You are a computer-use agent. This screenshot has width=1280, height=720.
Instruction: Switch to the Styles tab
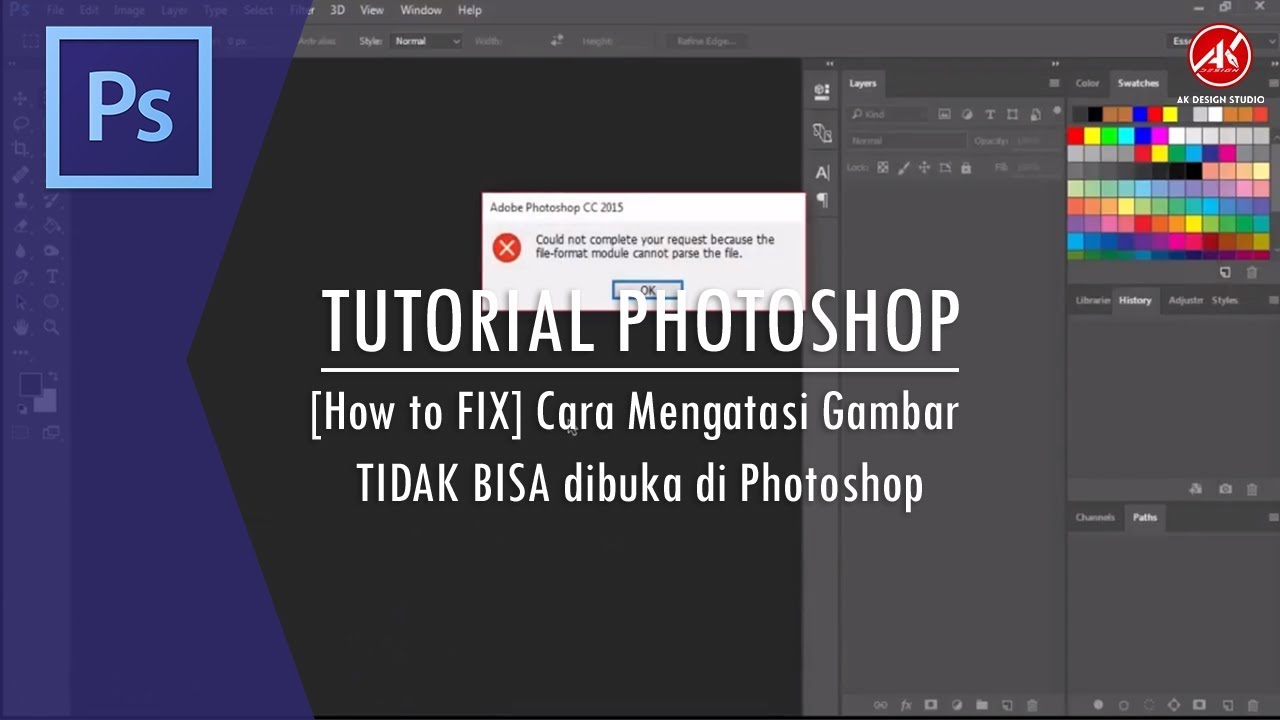click(1225, 300)
